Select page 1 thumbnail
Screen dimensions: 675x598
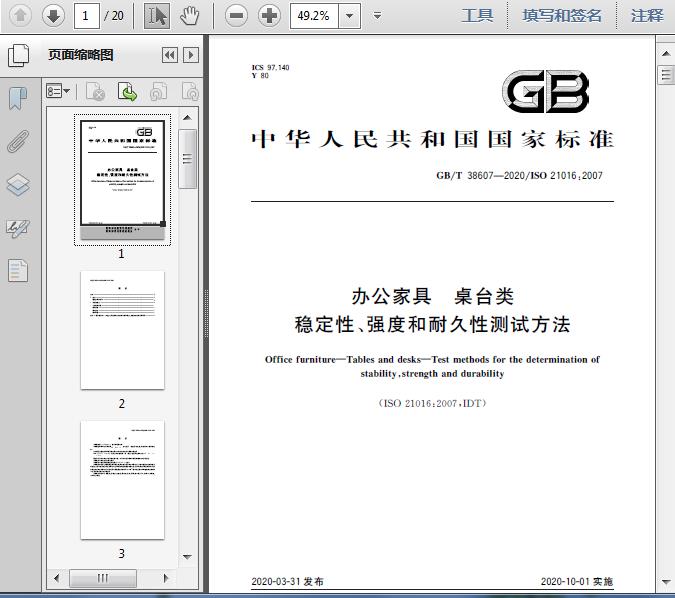tap(122, 179)
